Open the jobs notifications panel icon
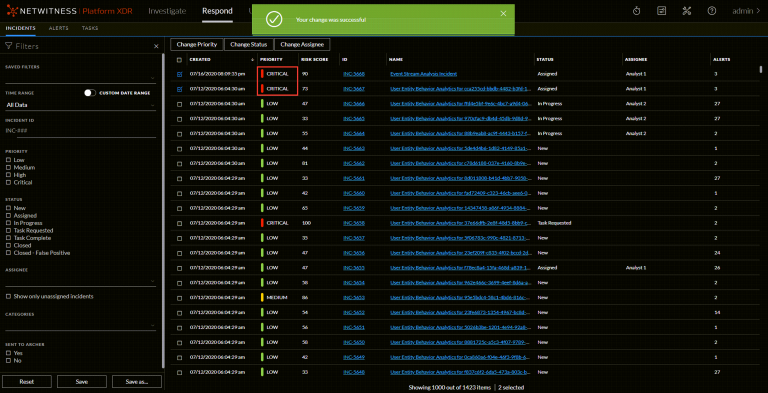The height and width of the screenshot is (393, 768). point(661,11)
